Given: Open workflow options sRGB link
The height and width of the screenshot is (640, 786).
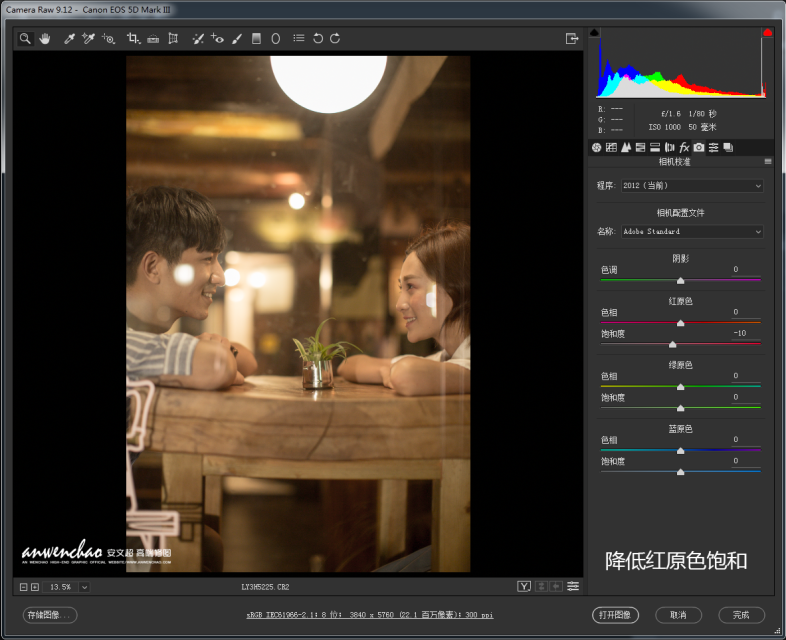Looking at the screenshot, I should coord(370,615).
